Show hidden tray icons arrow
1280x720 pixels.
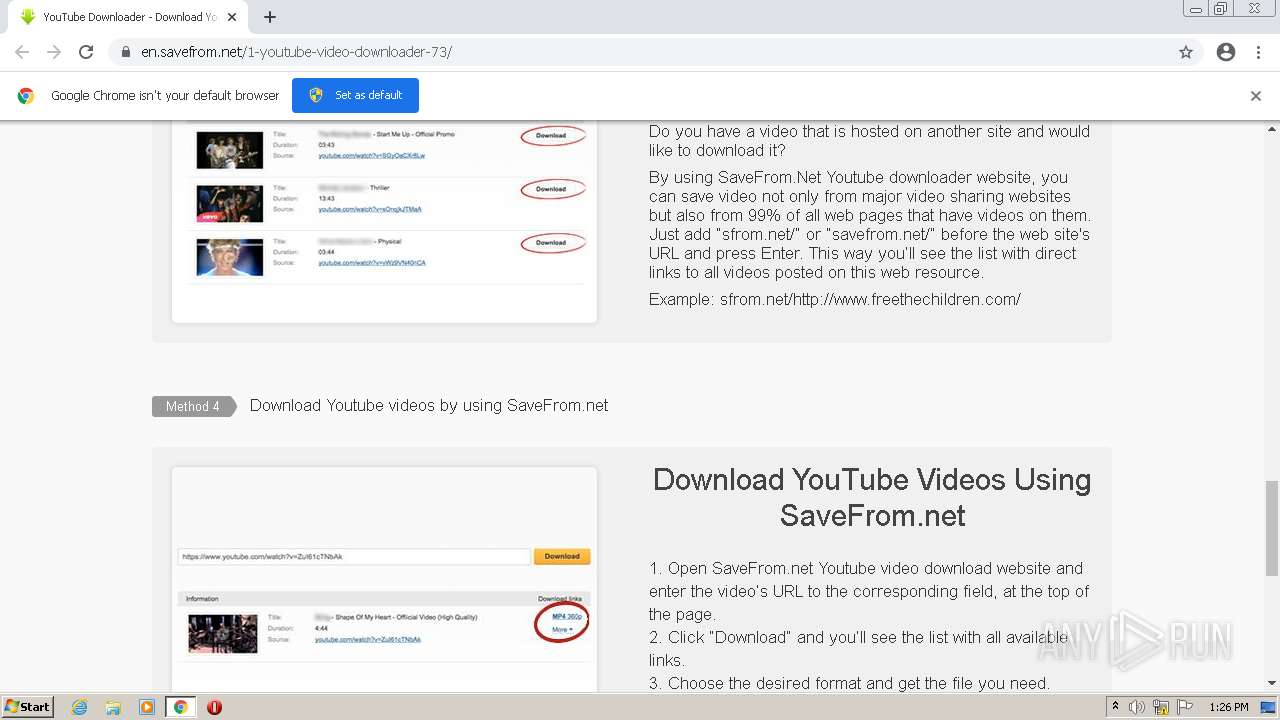[x=1116, y=707]
